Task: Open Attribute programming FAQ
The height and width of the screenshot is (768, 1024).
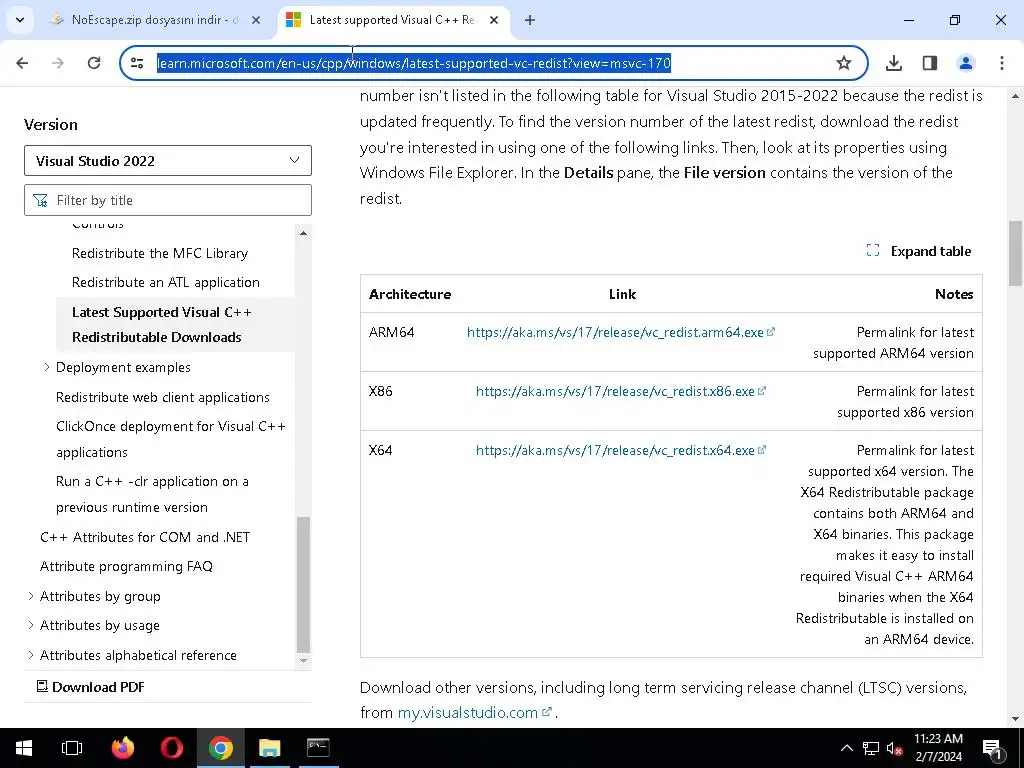Action: (126, 566)
